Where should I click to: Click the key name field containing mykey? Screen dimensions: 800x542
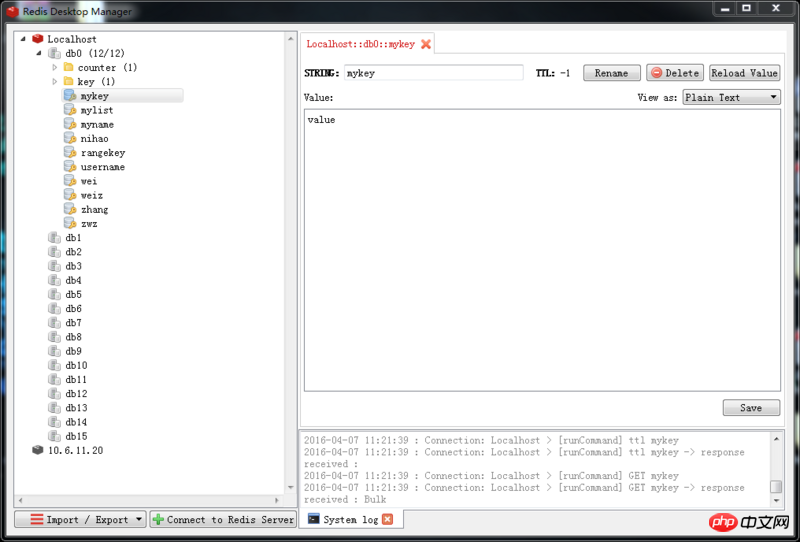[434, 73]
